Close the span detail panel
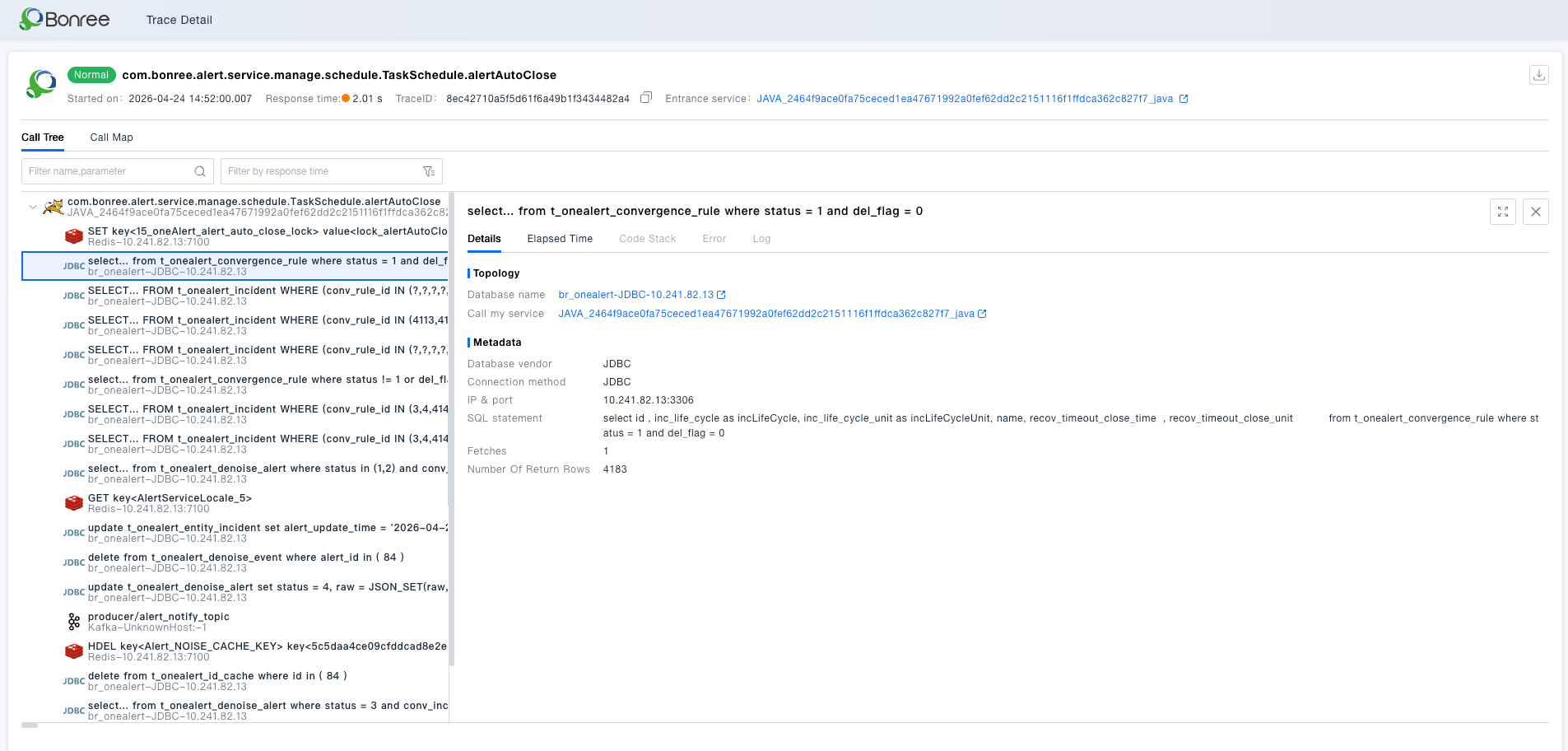Viewport: 1568px width, 751px height. click(1535, 212)
